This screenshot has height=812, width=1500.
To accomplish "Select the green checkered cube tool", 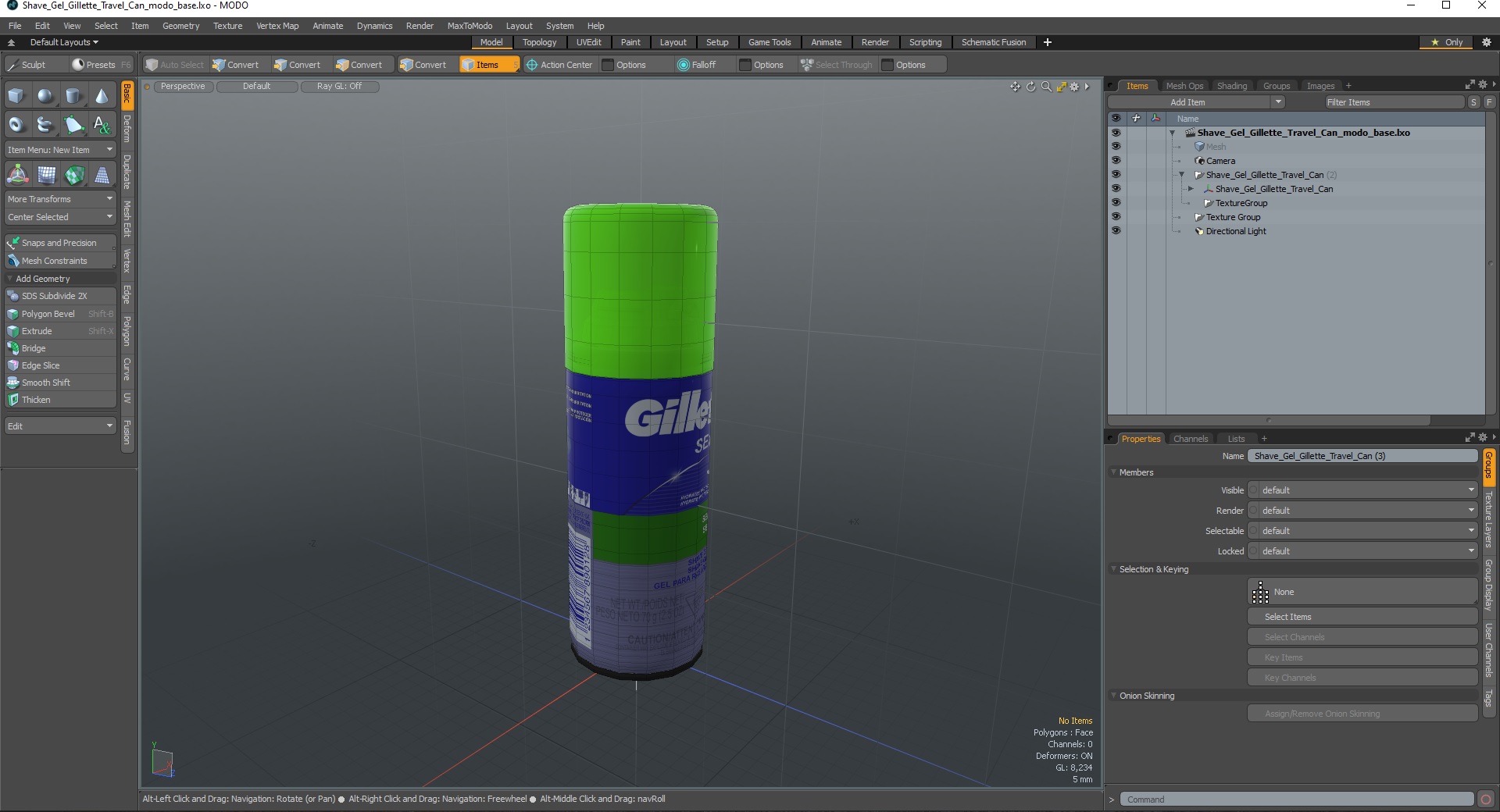I will pos(74,175).
